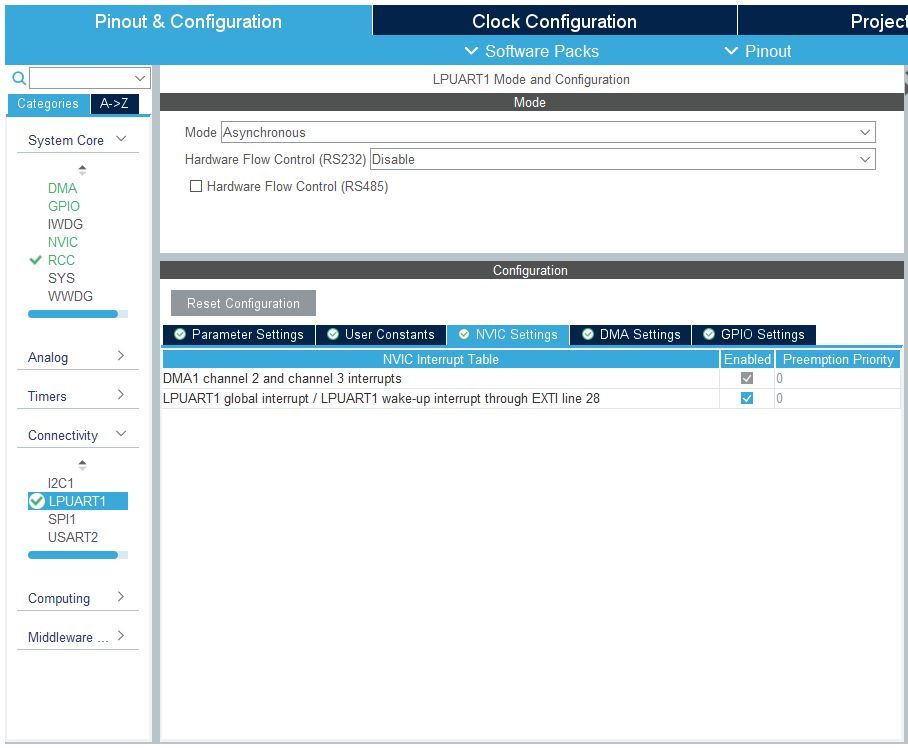Open the NVIC Settings tab
908x748 pixels.
pos(508,335)
